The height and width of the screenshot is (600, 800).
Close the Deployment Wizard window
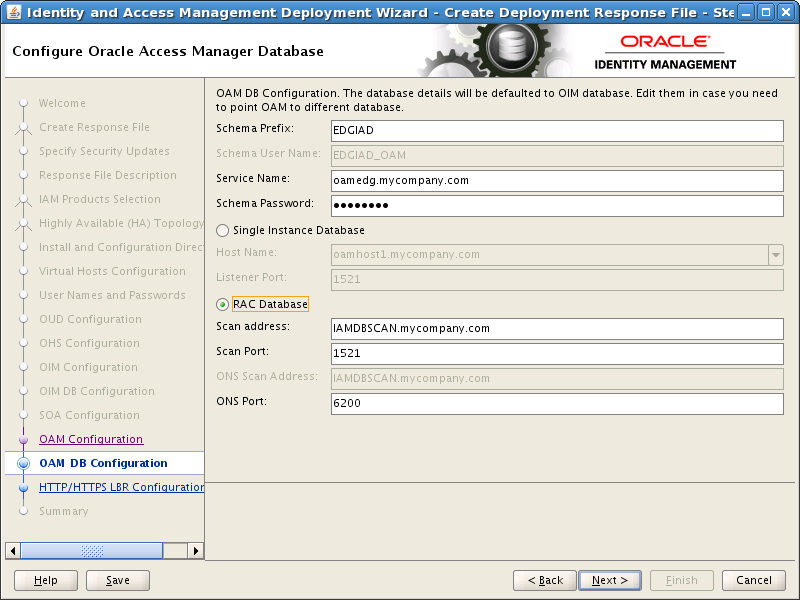point(786,12)
